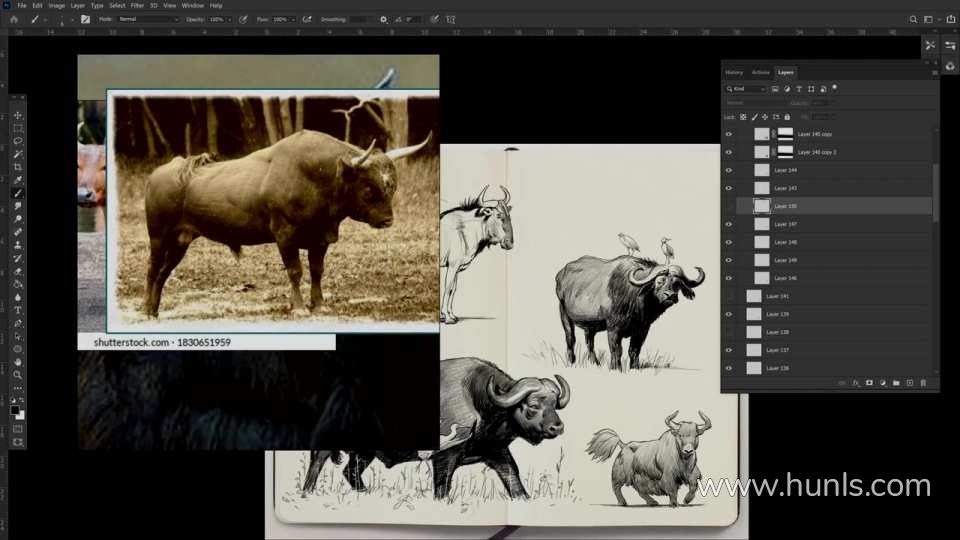Screen dimensions: 960x540
Task: Toggle visibility of Layer 147
Action: (x=728, y=224)
